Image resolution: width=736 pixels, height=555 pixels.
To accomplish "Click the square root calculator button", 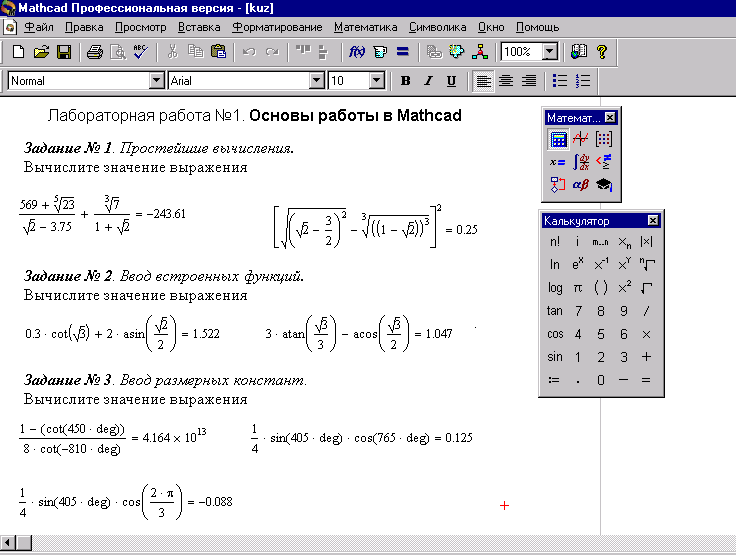I will point(647,288).
